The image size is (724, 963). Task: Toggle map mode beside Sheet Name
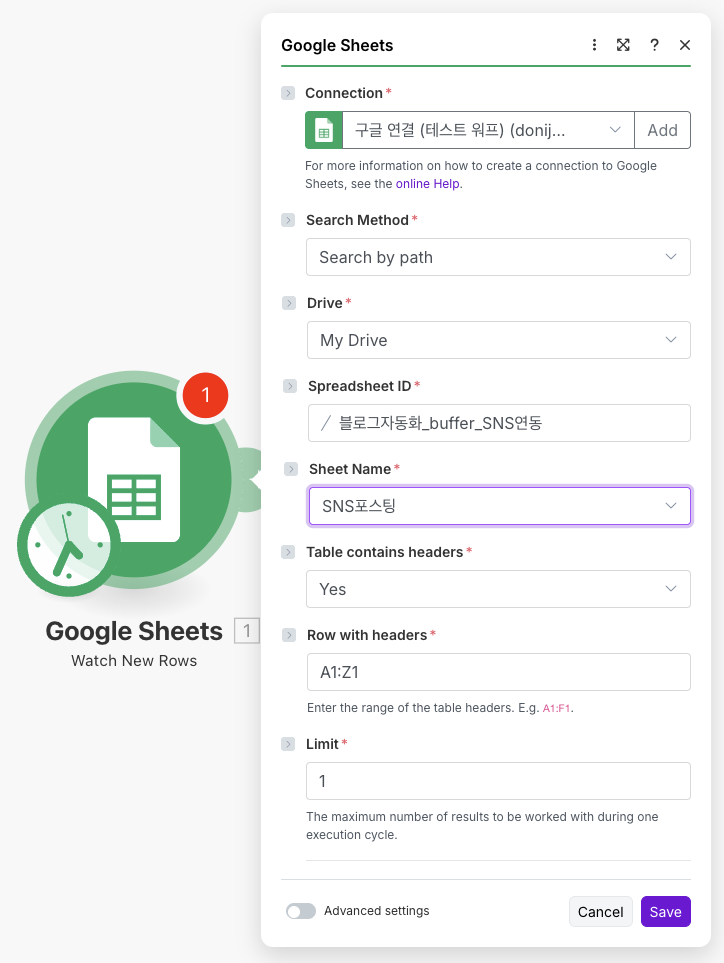point(291,469)
